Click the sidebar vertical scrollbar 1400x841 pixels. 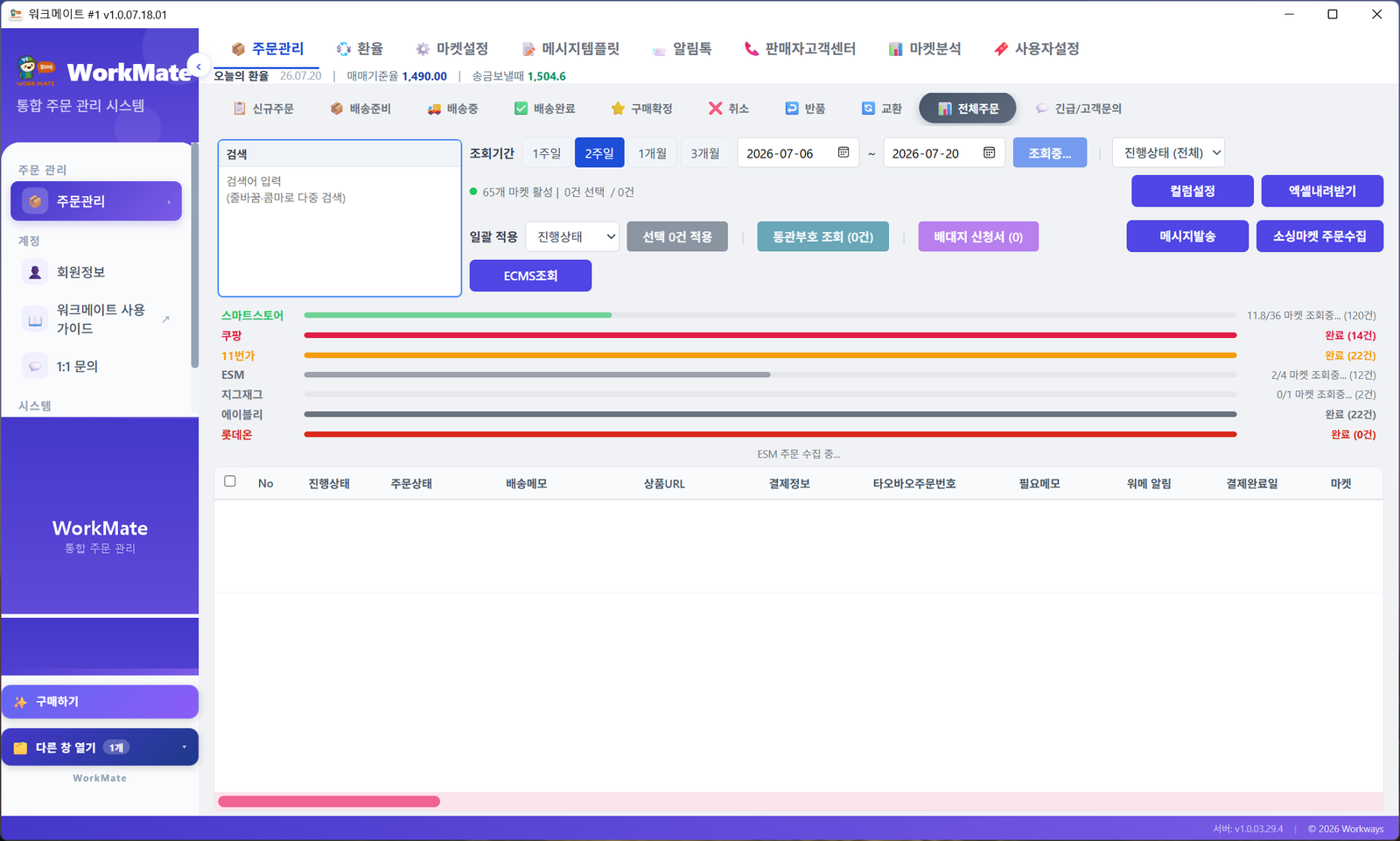pos(194,257)
